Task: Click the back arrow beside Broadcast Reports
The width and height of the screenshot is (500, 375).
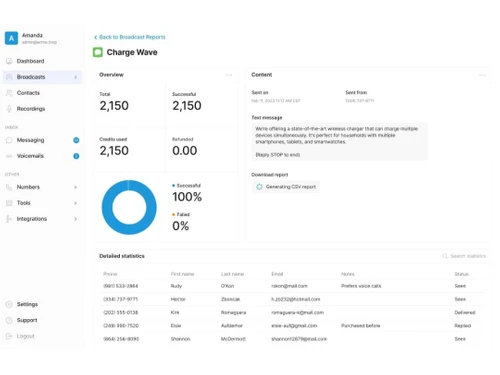Action: [x=96, y=37]
